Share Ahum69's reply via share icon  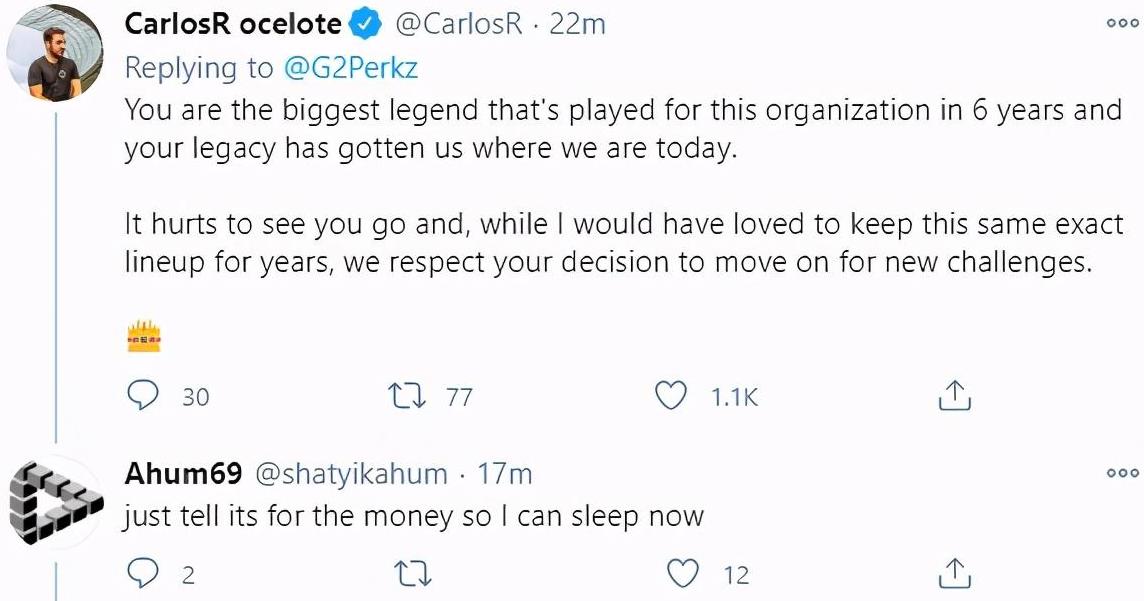pos(954,574)
